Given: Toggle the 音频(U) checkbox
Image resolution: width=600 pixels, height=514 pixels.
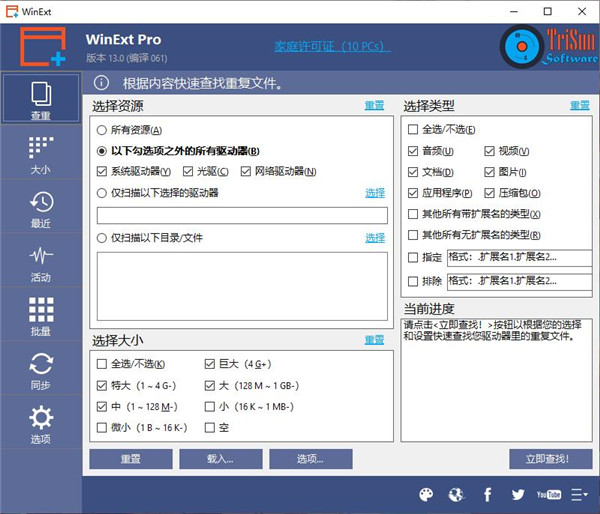Looking at the screenshot, I should pos(413,151).
